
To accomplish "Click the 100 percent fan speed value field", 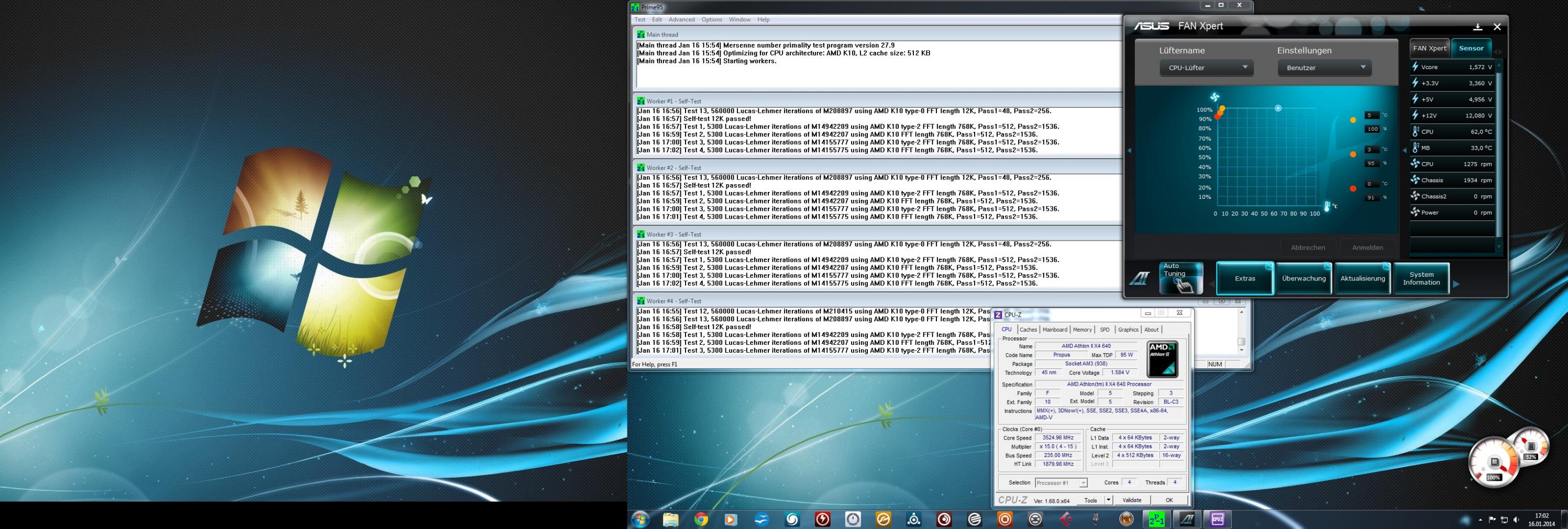I will click(x=1372, y=129).
